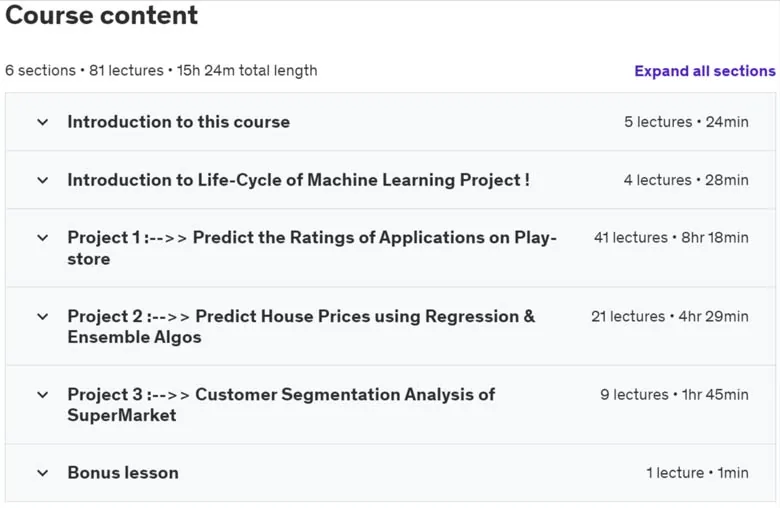780x508 pixels.
Task: Expand the Introduction to this course chevron
Action: tap(43, 122)
